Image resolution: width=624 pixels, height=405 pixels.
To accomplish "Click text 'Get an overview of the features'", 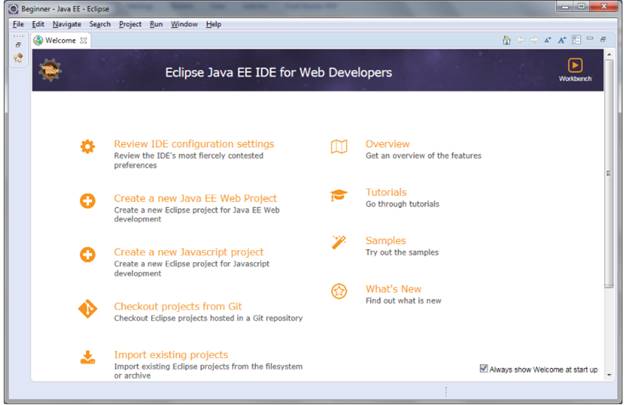I will pos(423,156).
